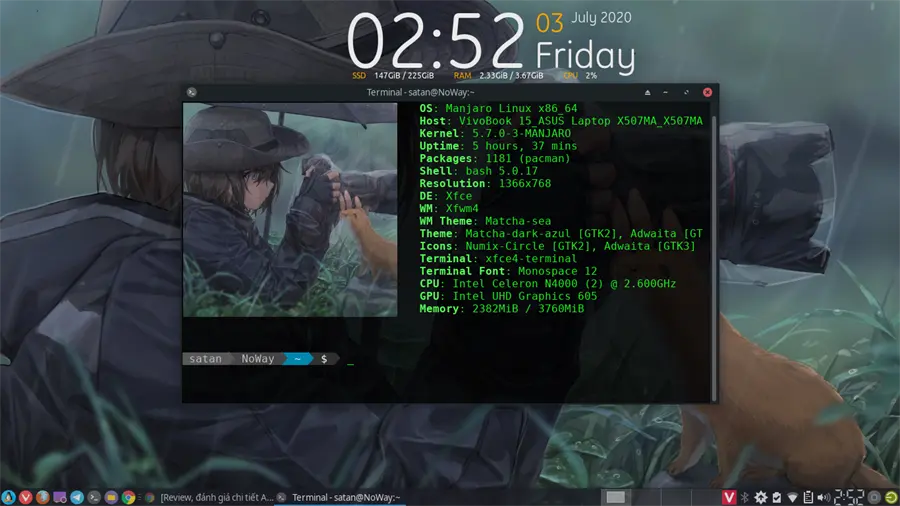Click the Terminal Font: Monospace 12 line
The height and width of the screenshot is (506, 900).
508,271
